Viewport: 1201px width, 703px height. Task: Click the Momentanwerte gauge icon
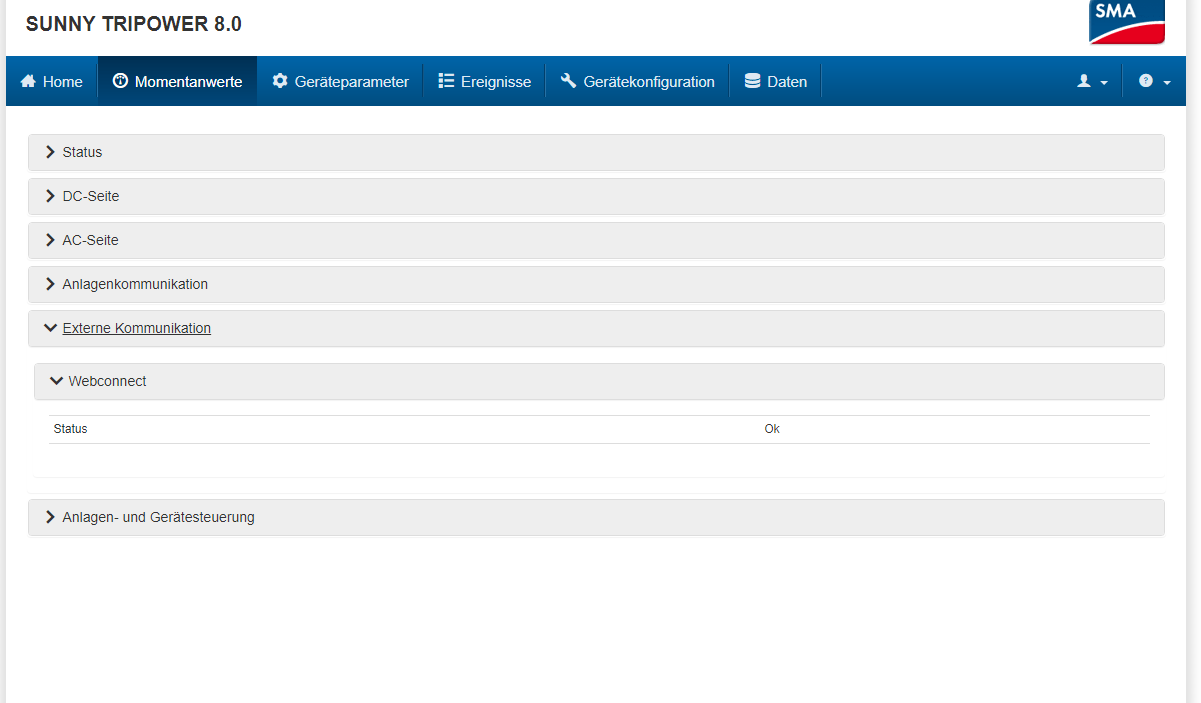pos(120,81)
